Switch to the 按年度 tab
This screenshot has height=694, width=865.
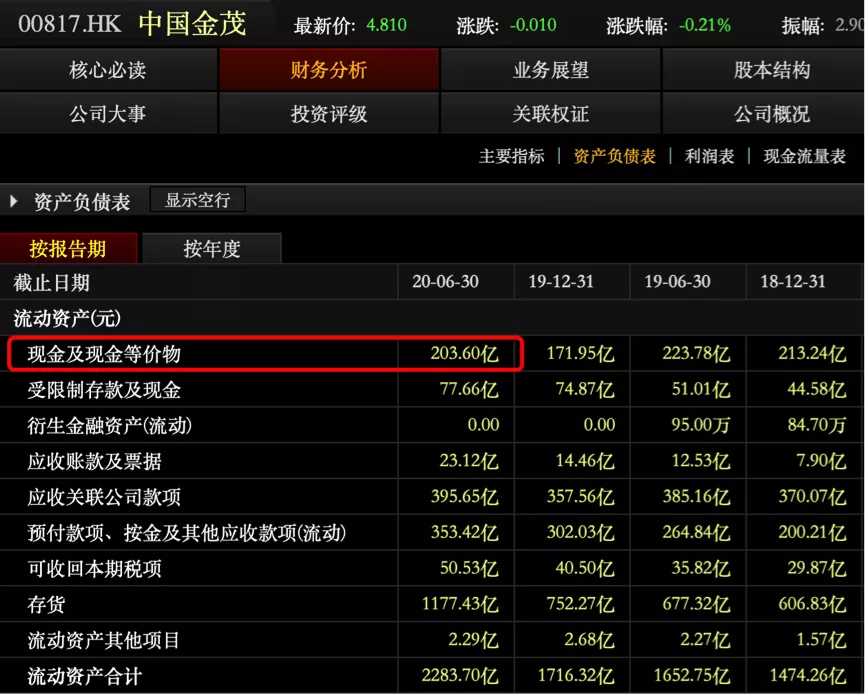coord(212,249)
